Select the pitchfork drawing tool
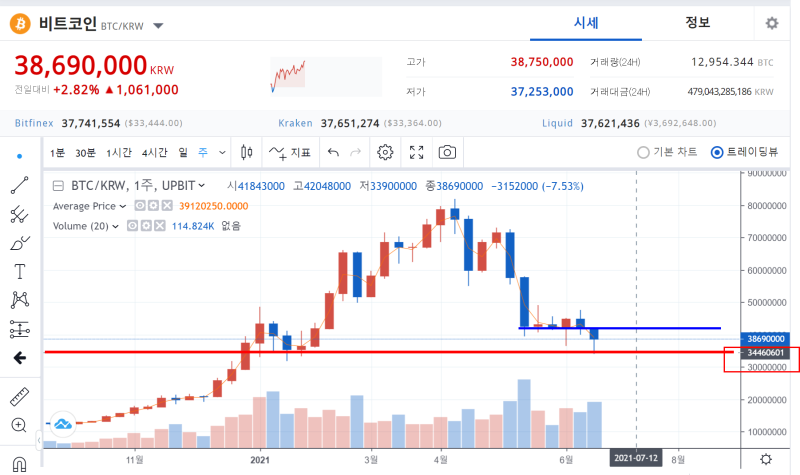 (x=19, y=214)
